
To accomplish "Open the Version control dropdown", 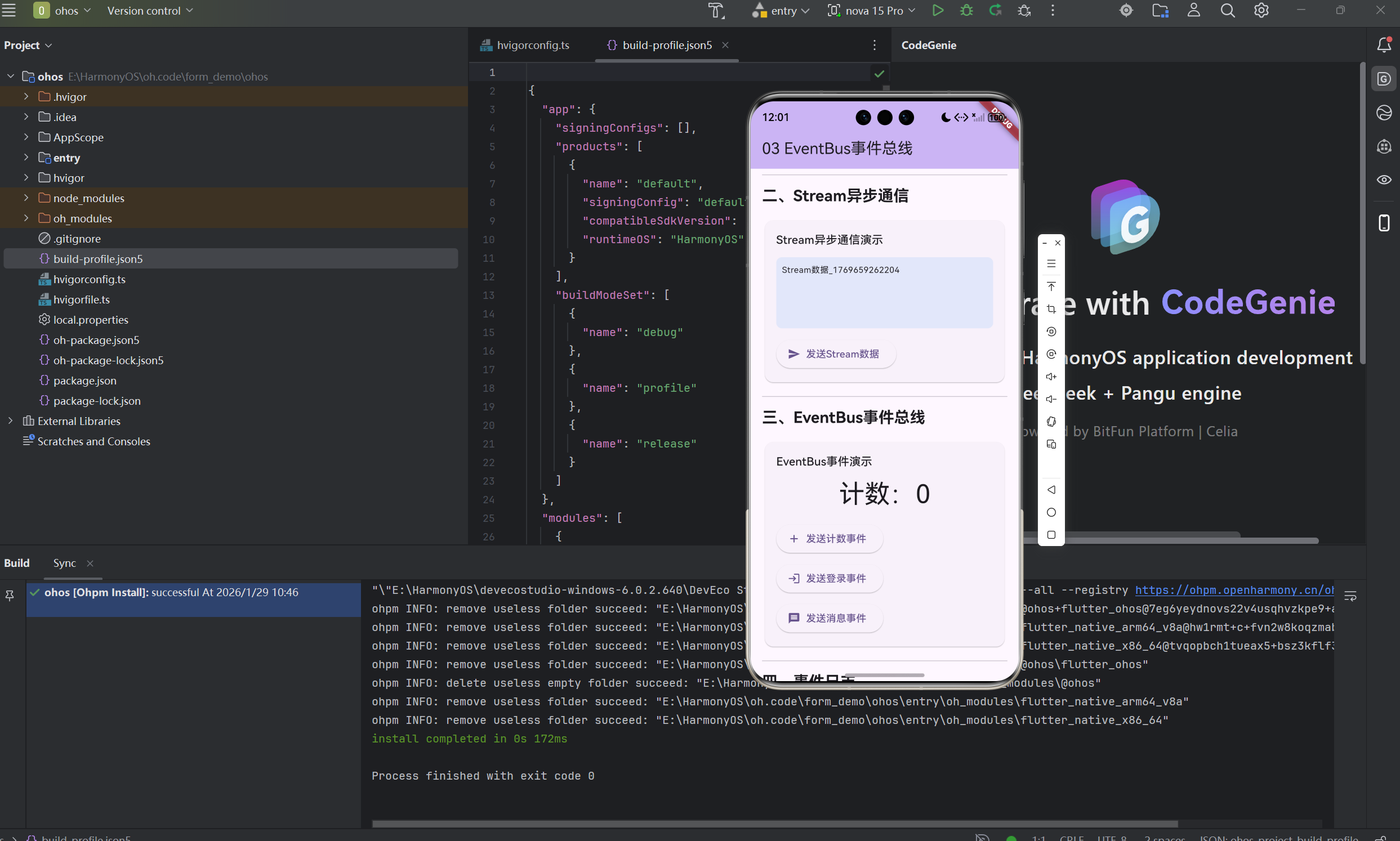I will pos(150,11).
